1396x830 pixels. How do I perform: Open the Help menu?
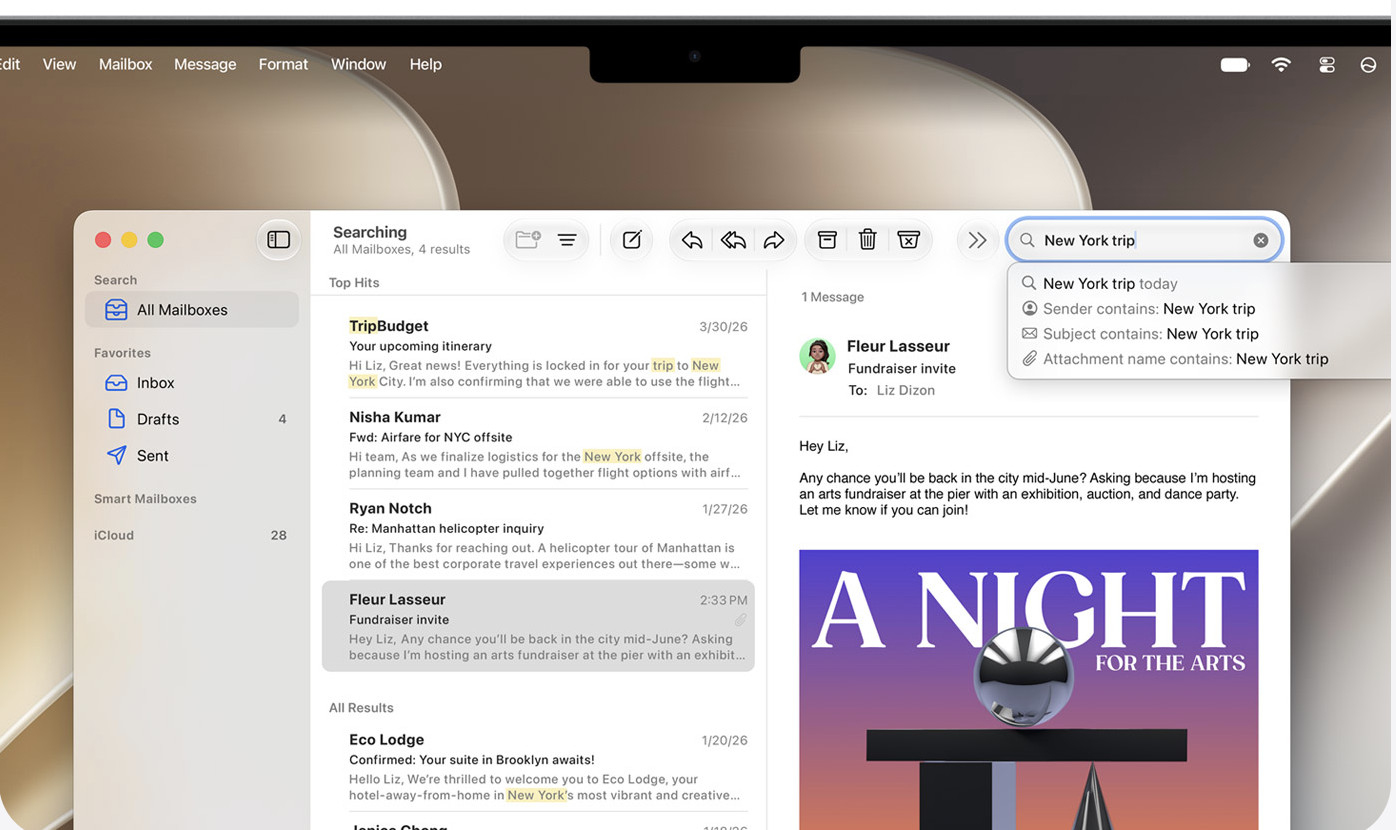point(425,64)
